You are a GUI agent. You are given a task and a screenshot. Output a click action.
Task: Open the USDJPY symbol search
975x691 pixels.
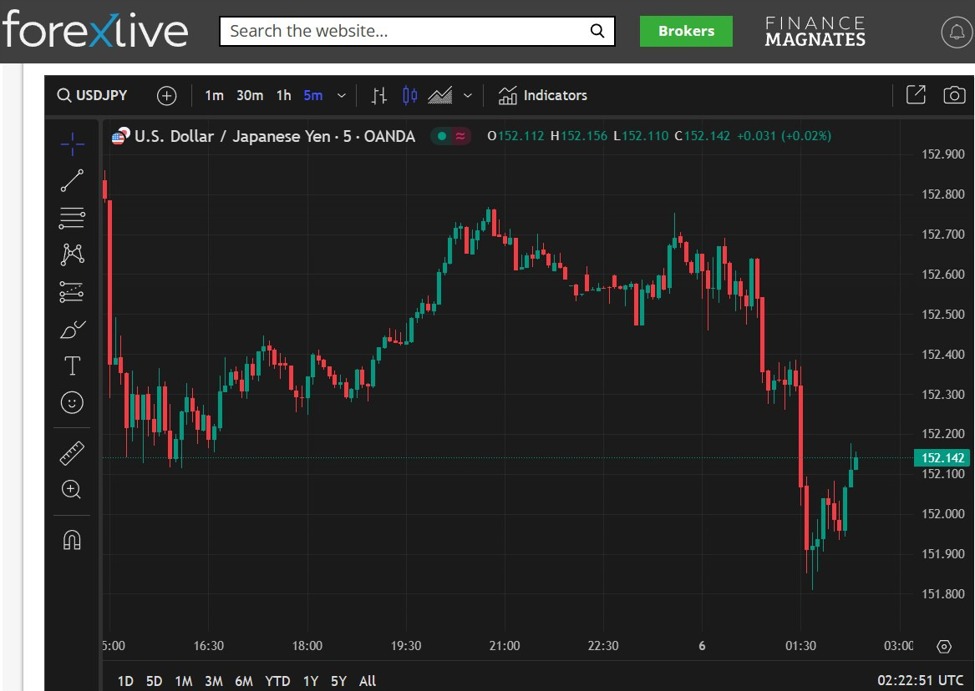[92, 96]
